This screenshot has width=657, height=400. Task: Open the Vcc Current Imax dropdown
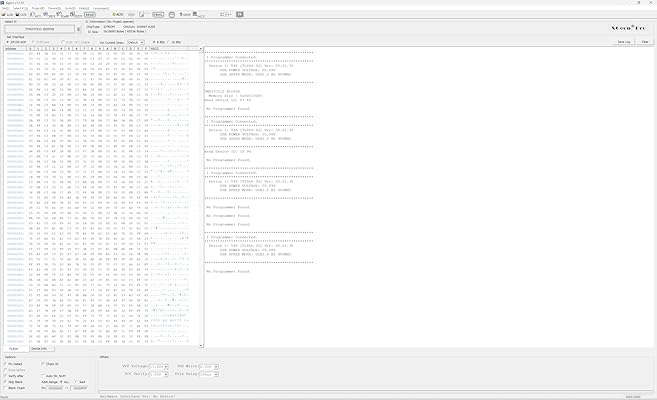coord(136,42)
